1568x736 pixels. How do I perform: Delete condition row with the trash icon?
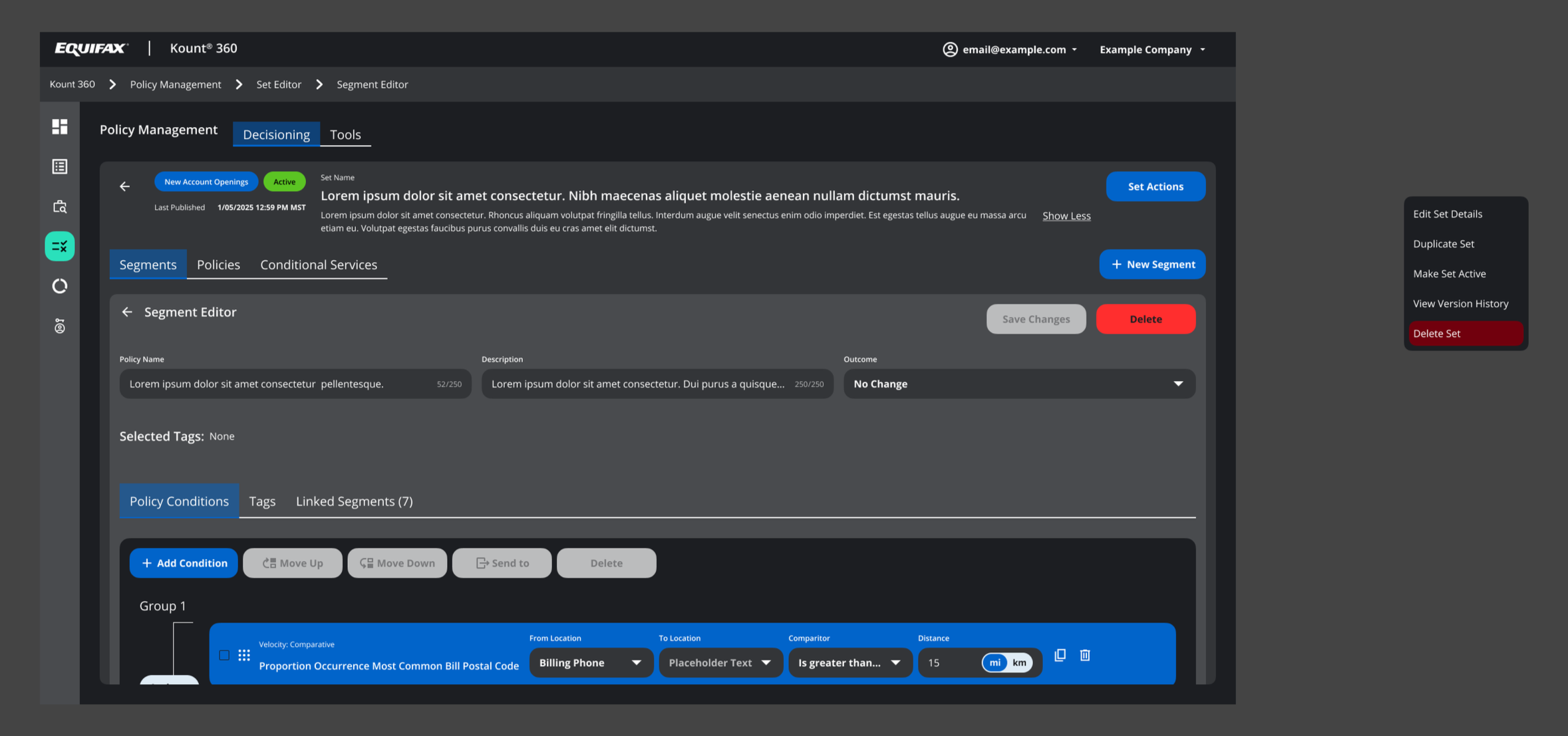1085,655
